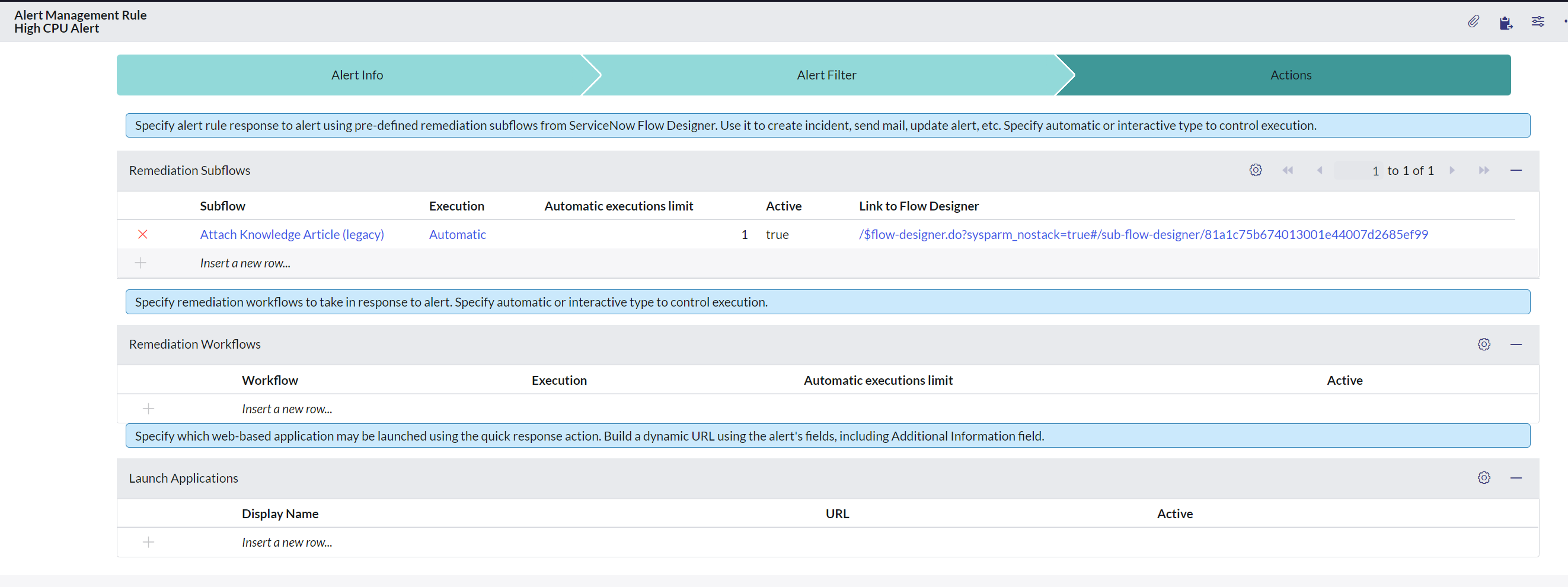The width and height of the screenshot is (1568, 587).
Task: Insert a new row in Remediation Subflows
Action: point(245,263)
